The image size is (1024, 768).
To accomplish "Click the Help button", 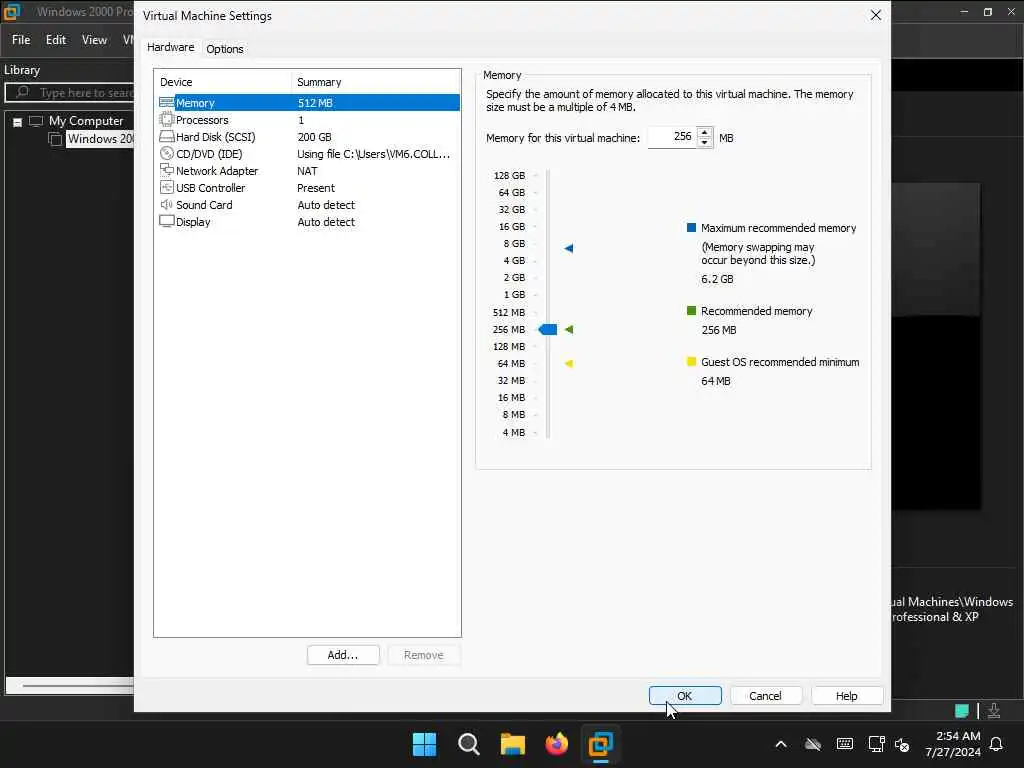I will [846, 696].
